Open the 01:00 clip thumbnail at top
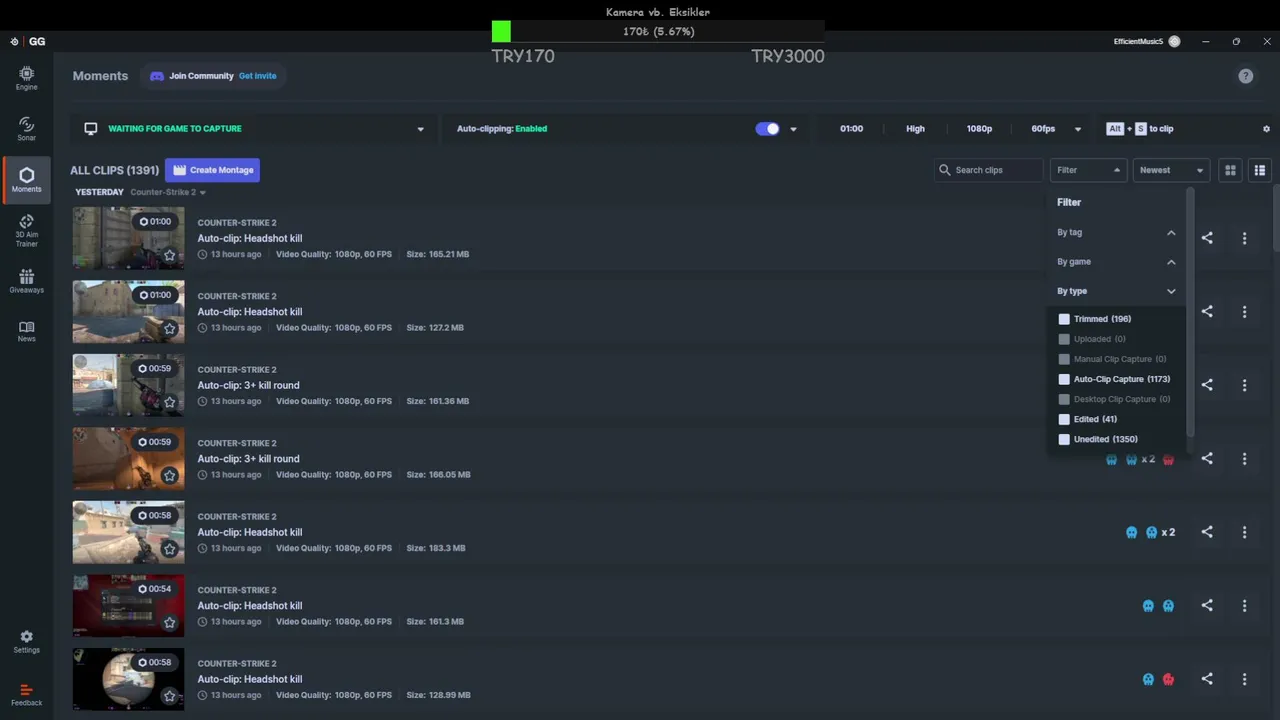The image size is (1280, 720). coord(128,238)
